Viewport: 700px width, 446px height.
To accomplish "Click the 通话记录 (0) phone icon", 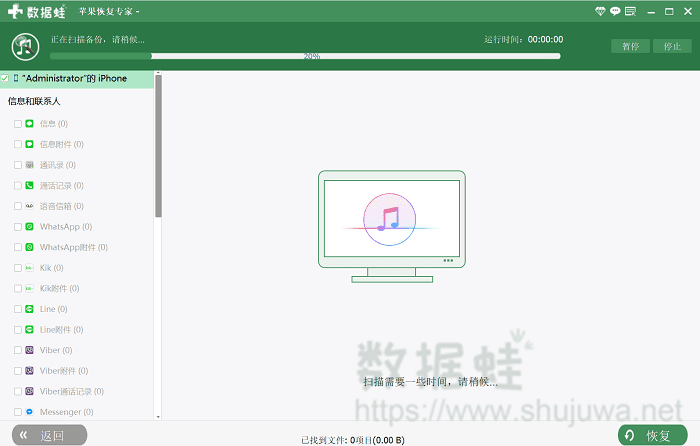I will coord(29,185).
